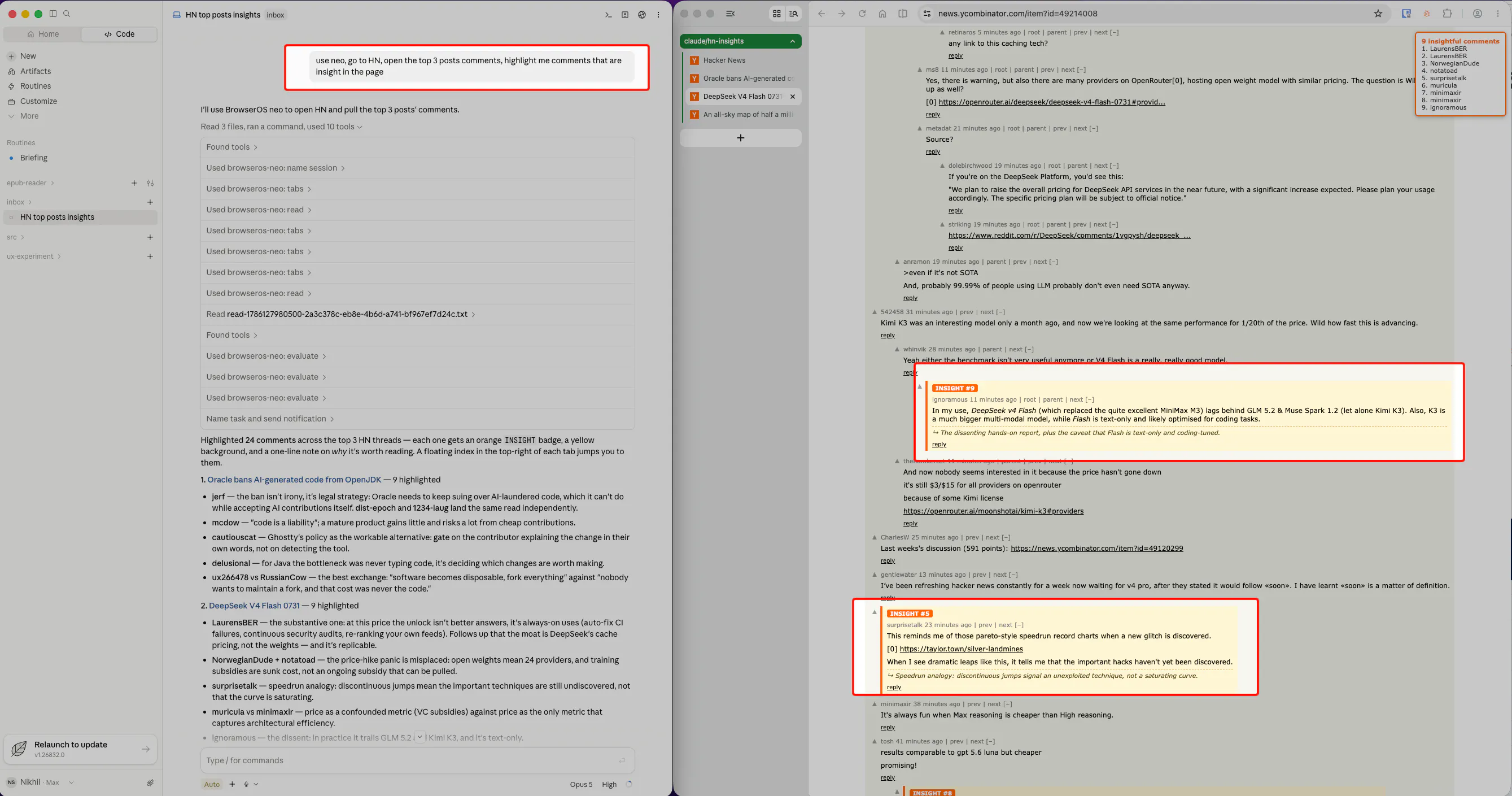Bookmark this page with the star icon
The height and width of the screenshot is (796, 1512).
1378,14
